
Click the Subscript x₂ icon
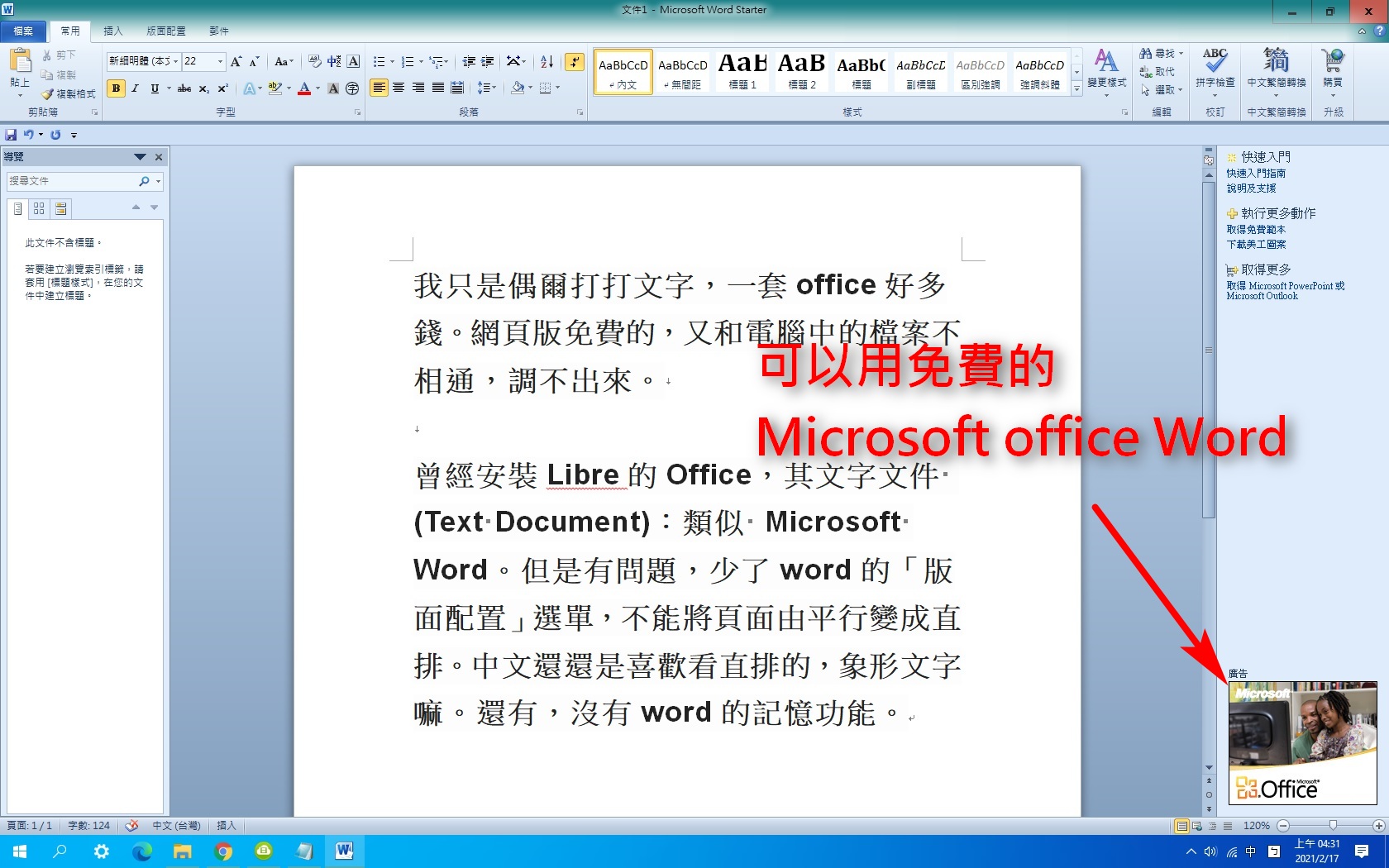[203, 88]
